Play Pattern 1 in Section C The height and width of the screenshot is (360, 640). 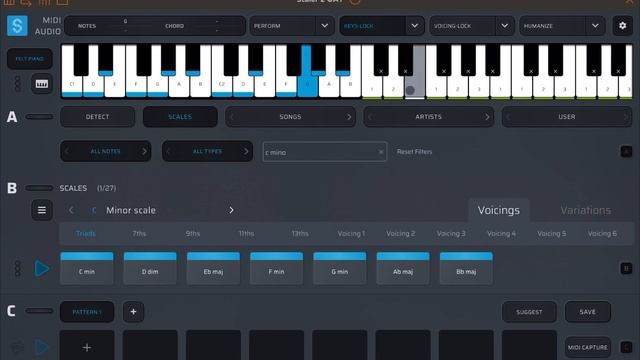42,347
